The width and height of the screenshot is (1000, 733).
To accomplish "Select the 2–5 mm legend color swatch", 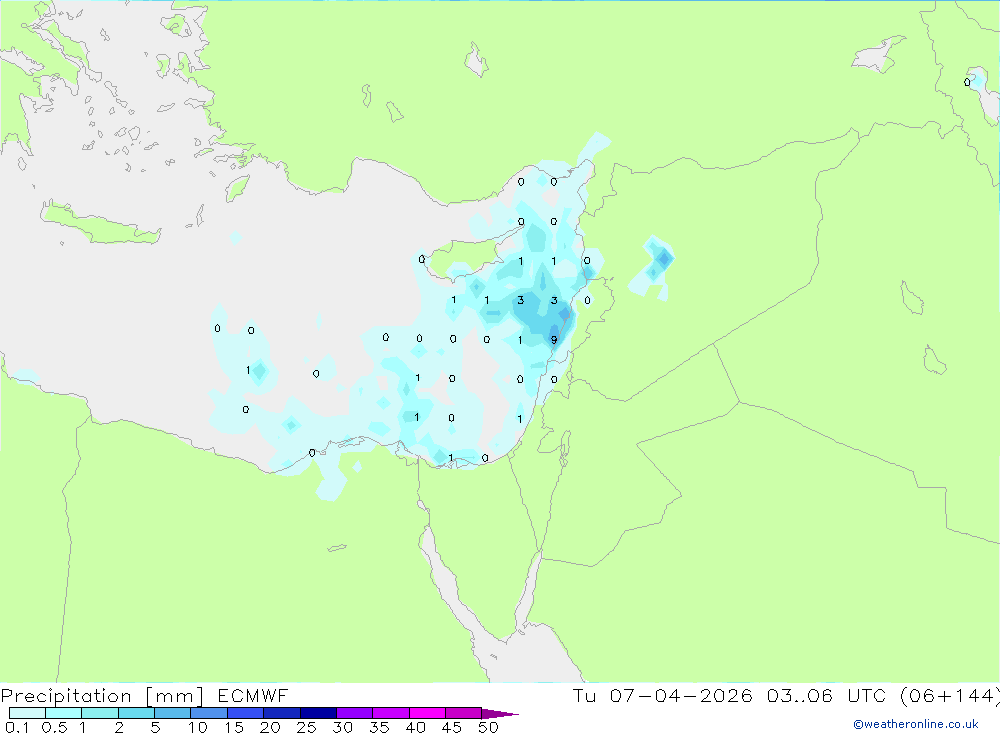I will [x=136, y=713].
